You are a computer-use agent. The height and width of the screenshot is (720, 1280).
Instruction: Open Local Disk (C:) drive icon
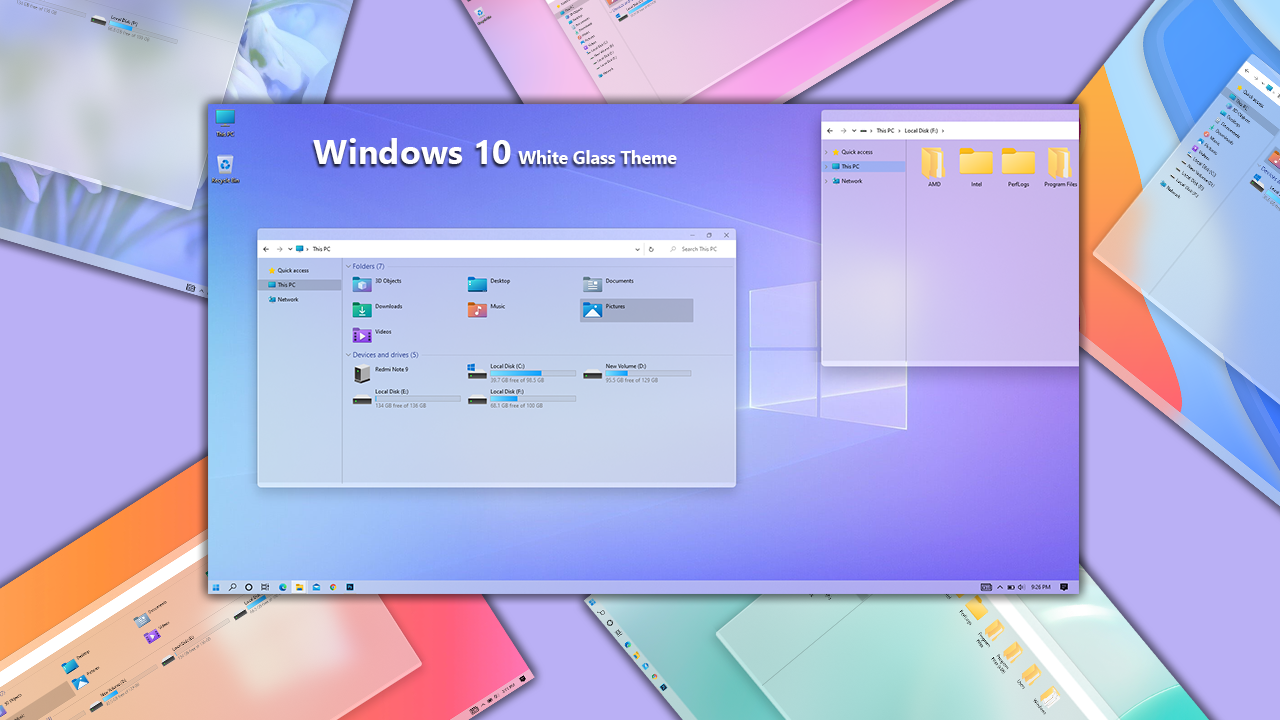(477, 371)
